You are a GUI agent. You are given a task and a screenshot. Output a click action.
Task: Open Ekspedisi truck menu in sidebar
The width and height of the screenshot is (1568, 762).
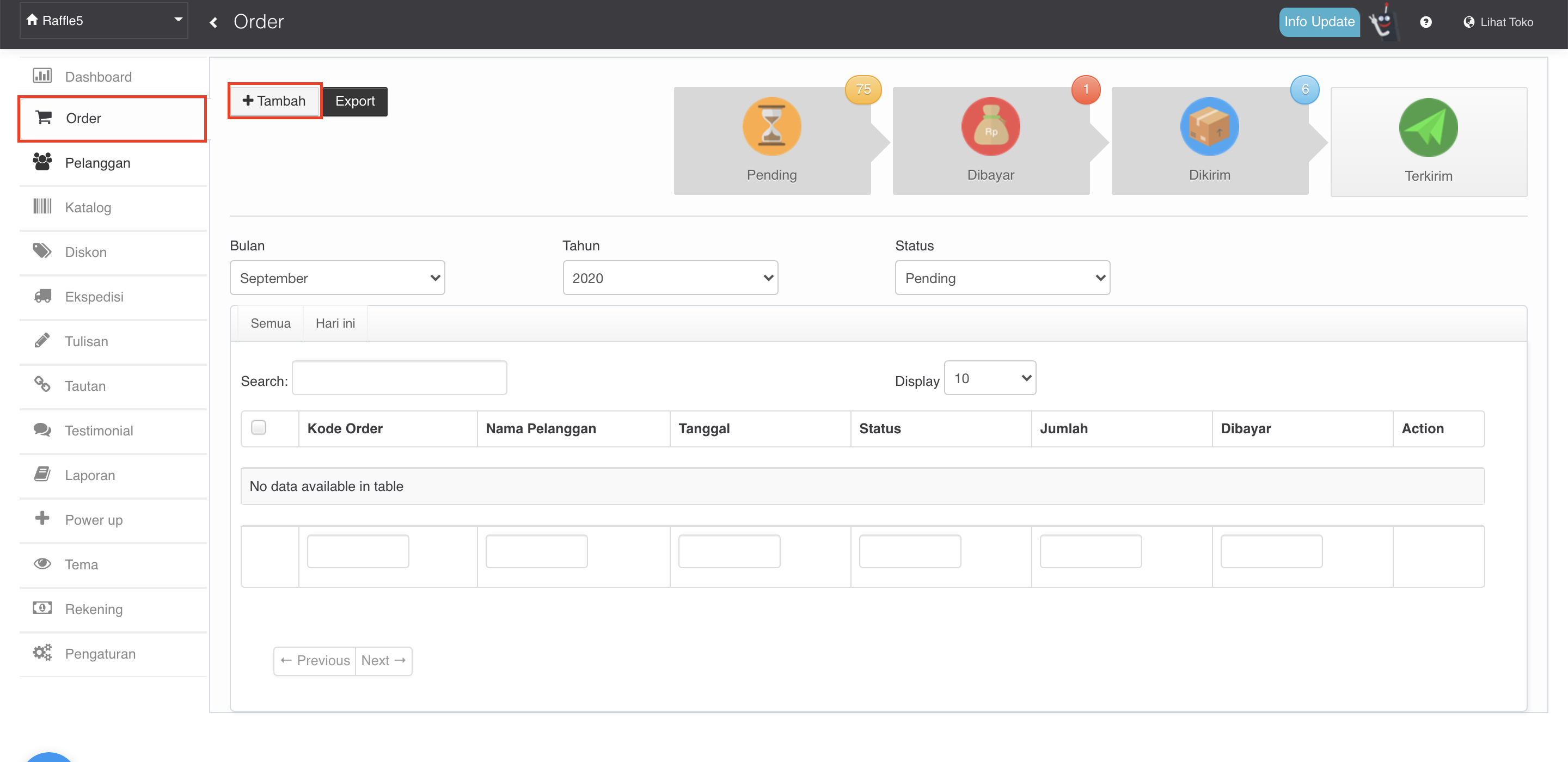94,297
